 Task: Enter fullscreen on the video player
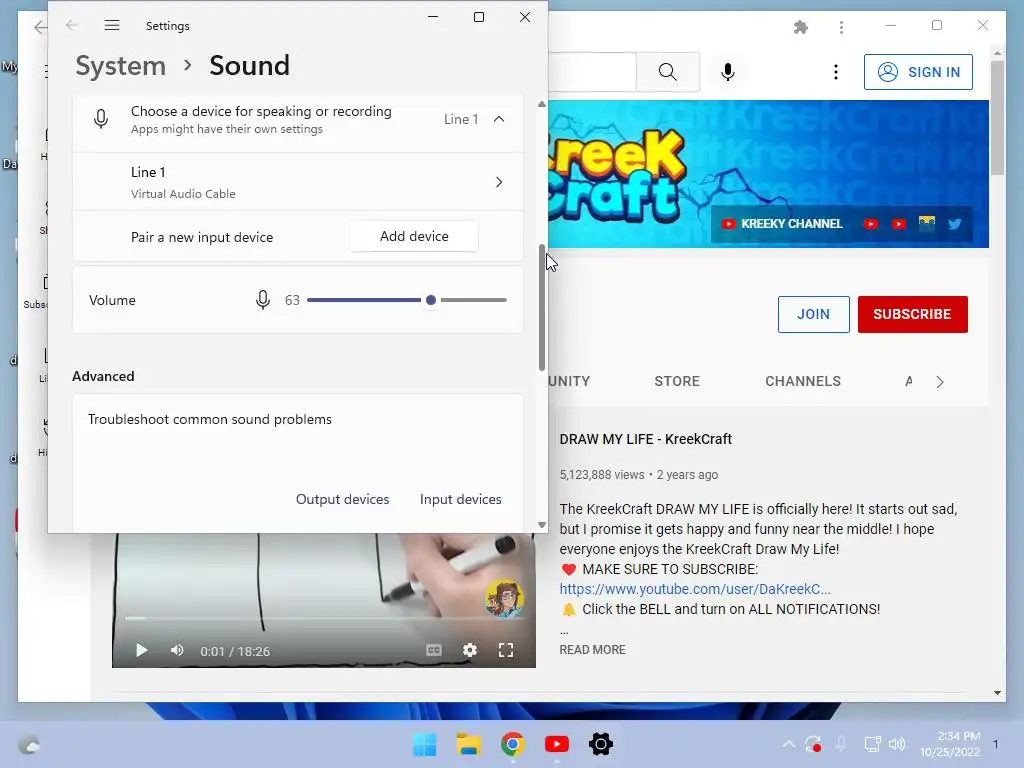coord(505,650)
